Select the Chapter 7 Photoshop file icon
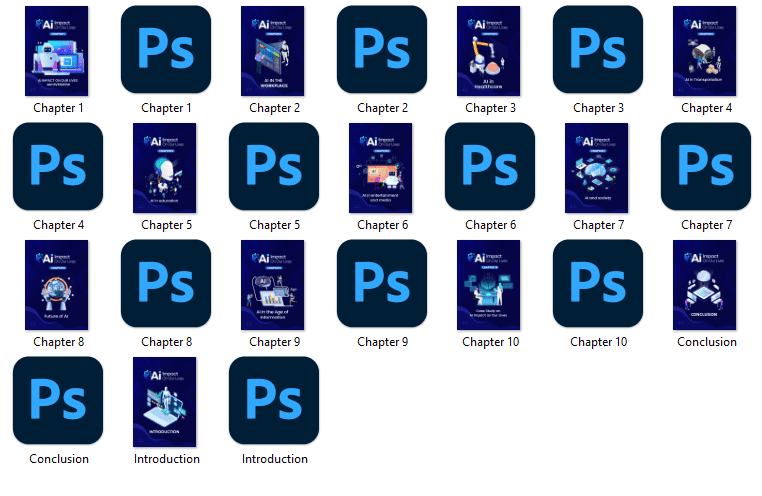Screen dimensions: 762x496 tap(706, 167)
